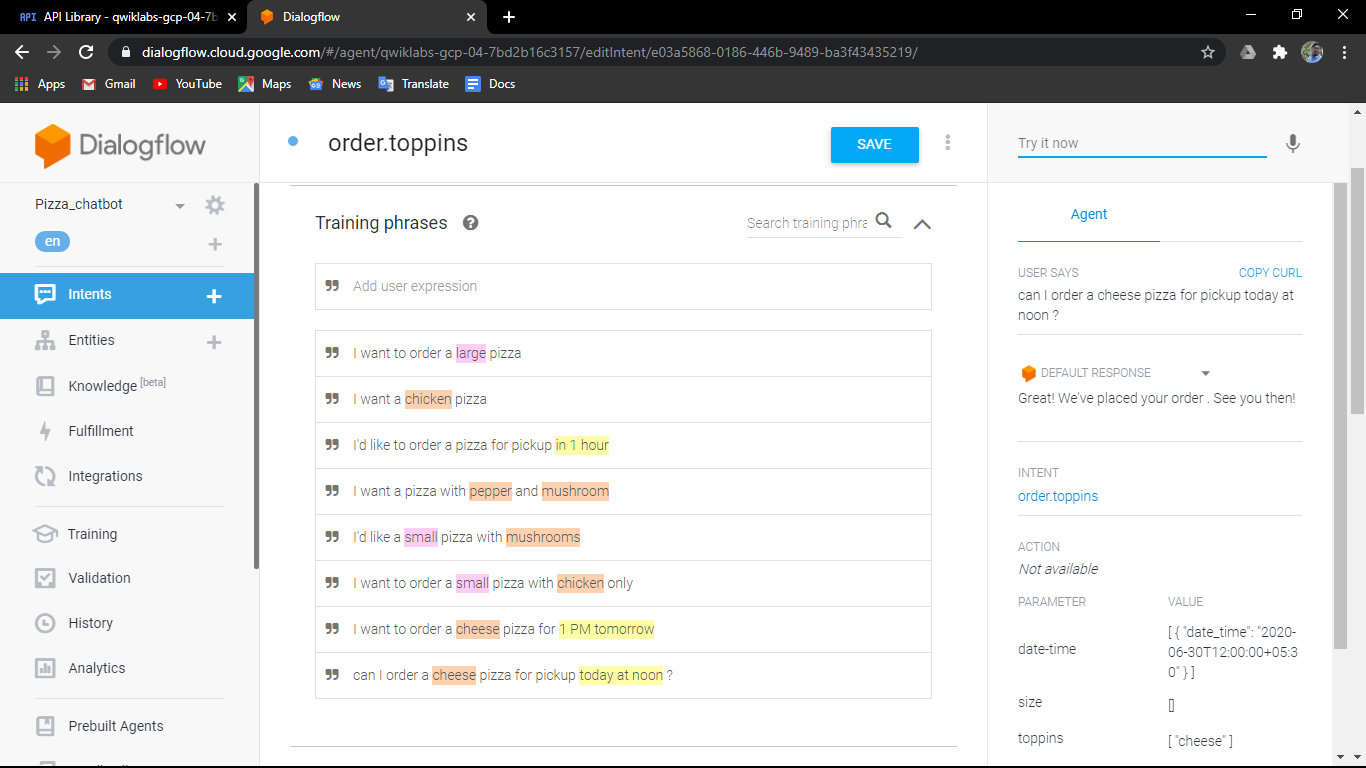Activate the microphone in Try it now
1366x768 pixels.
1292,144
